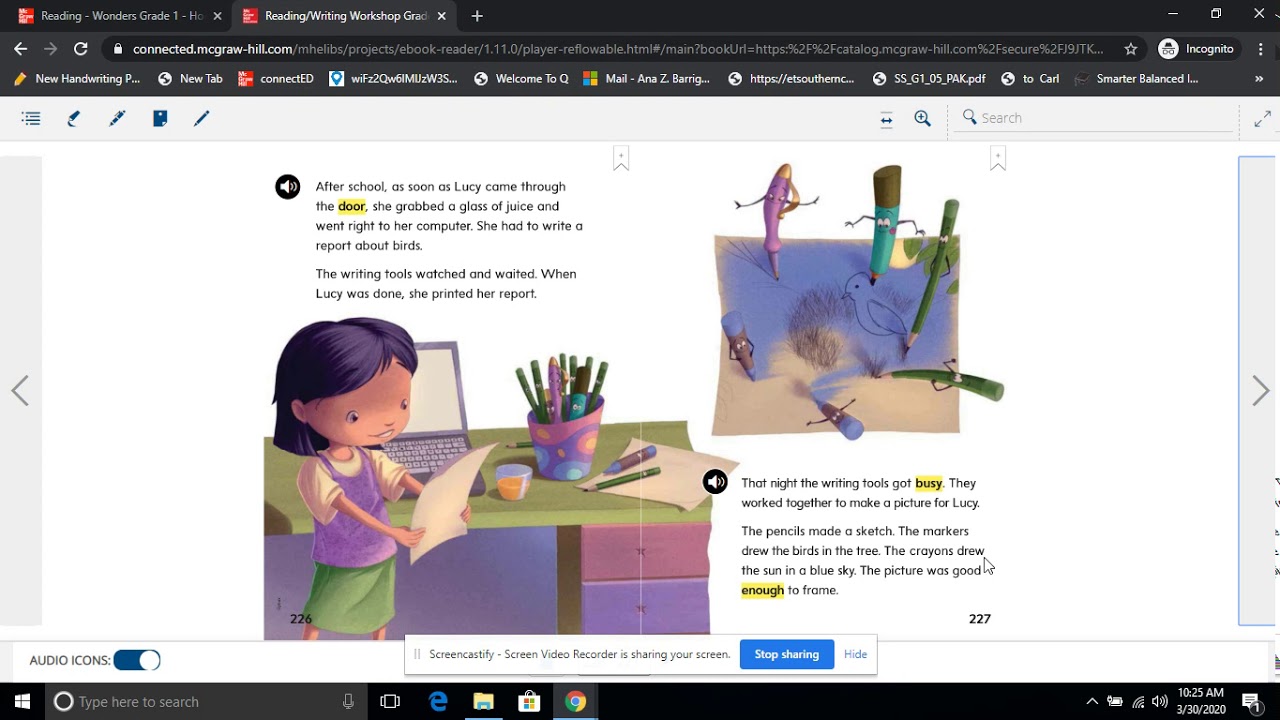
Task: Show hidden system tray icons
Action: [x=1092, y=702]
